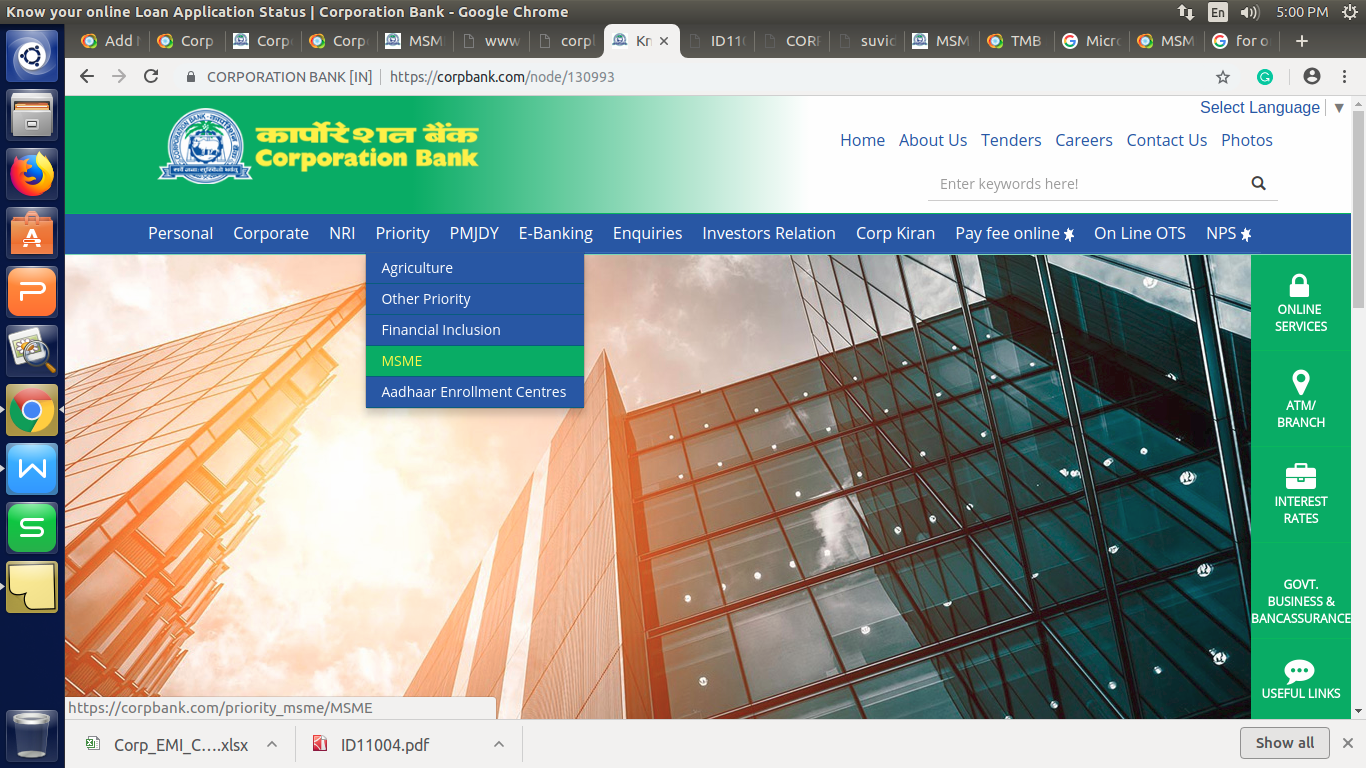Click the Tenders link
Screen dimensions: 1366x768
(x=1011, y=140)
